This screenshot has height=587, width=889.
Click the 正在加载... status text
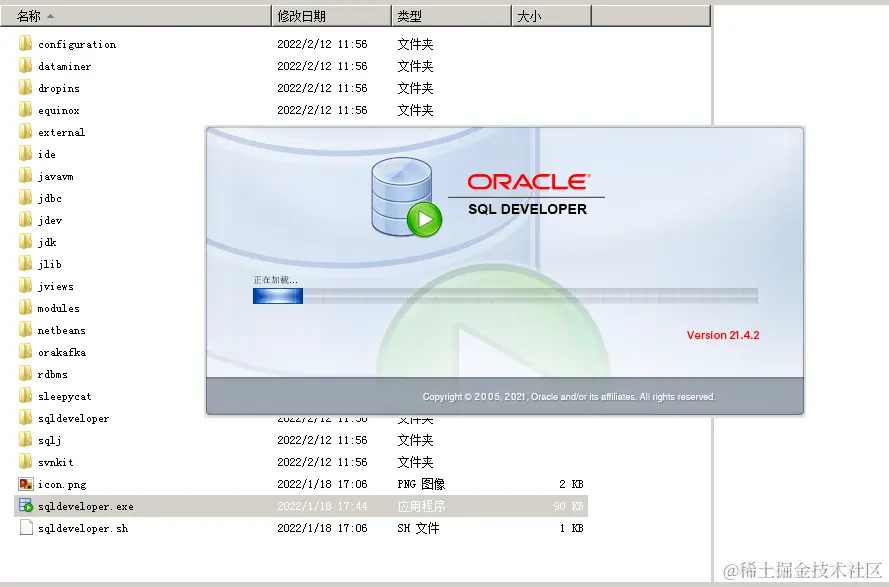click(x=275, y=280)
